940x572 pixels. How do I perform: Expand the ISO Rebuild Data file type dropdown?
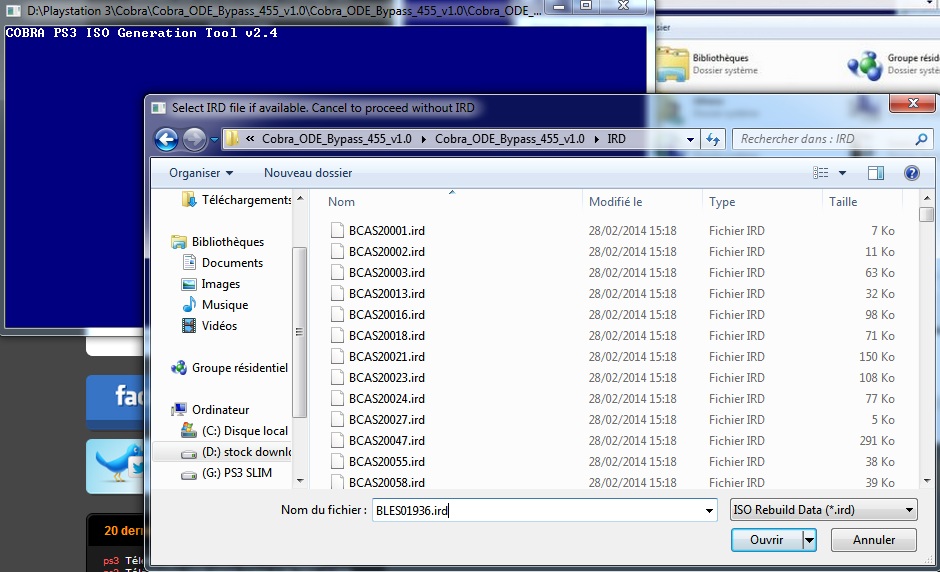pyautogui.click(x=823, y=510)
